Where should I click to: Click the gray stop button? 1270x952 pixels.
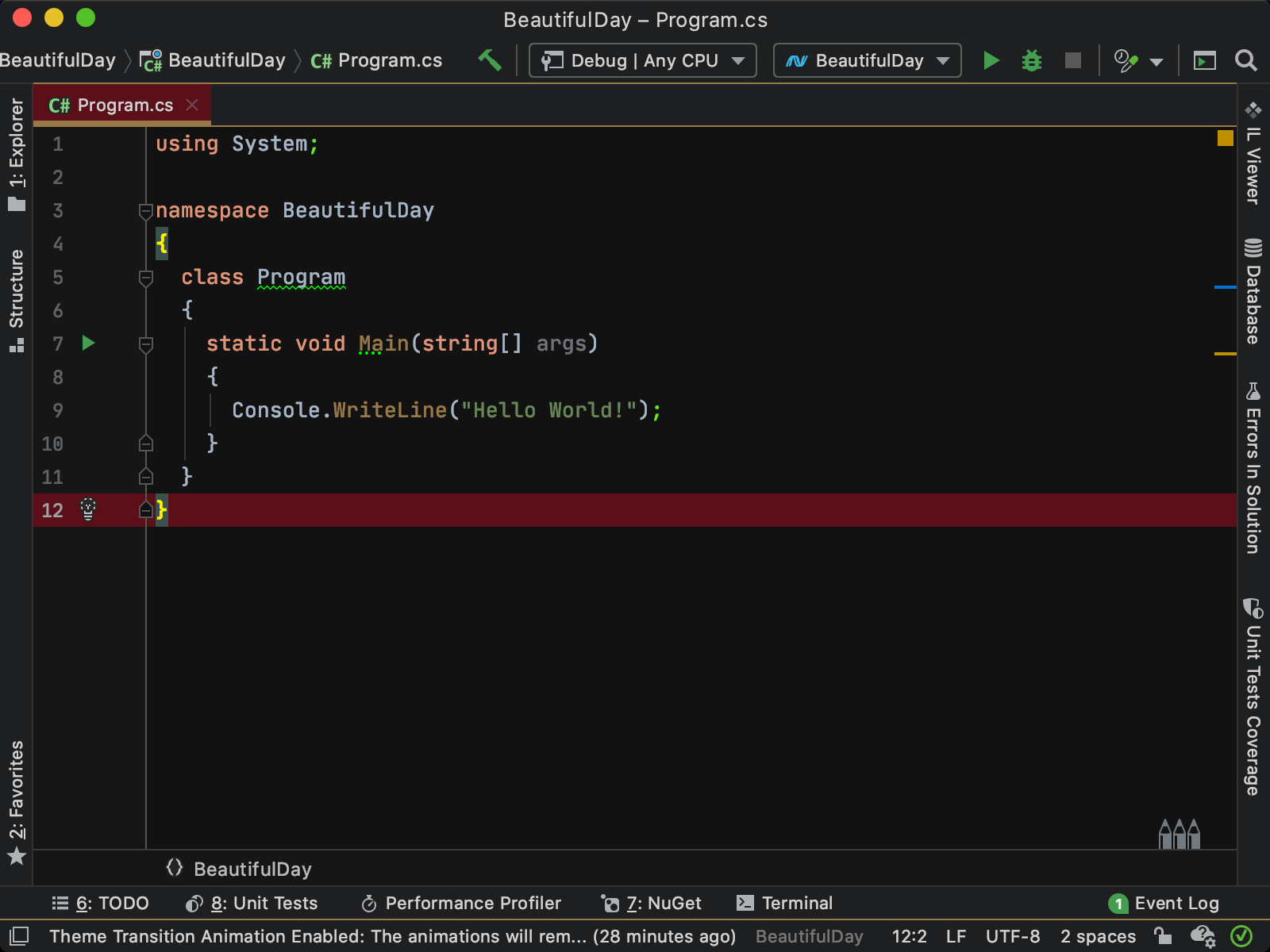pos(1073,60)
